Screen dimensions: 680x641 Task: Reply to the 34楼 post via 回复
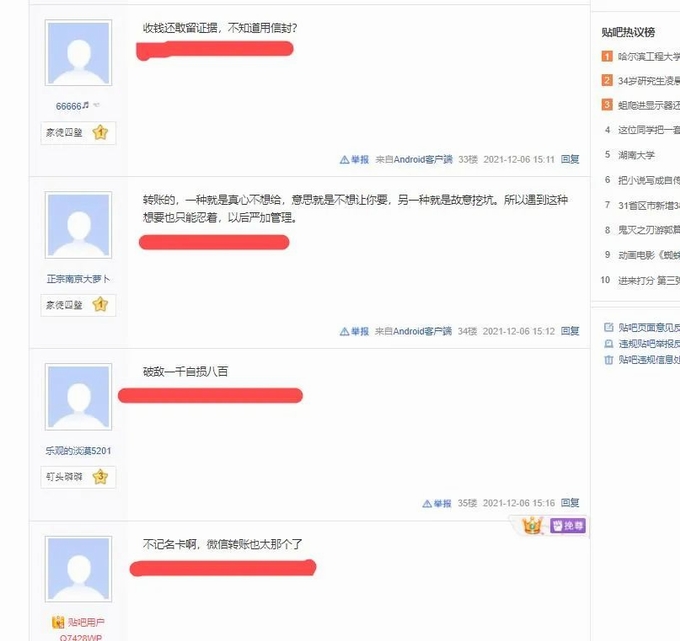click(x=570, y=331)
